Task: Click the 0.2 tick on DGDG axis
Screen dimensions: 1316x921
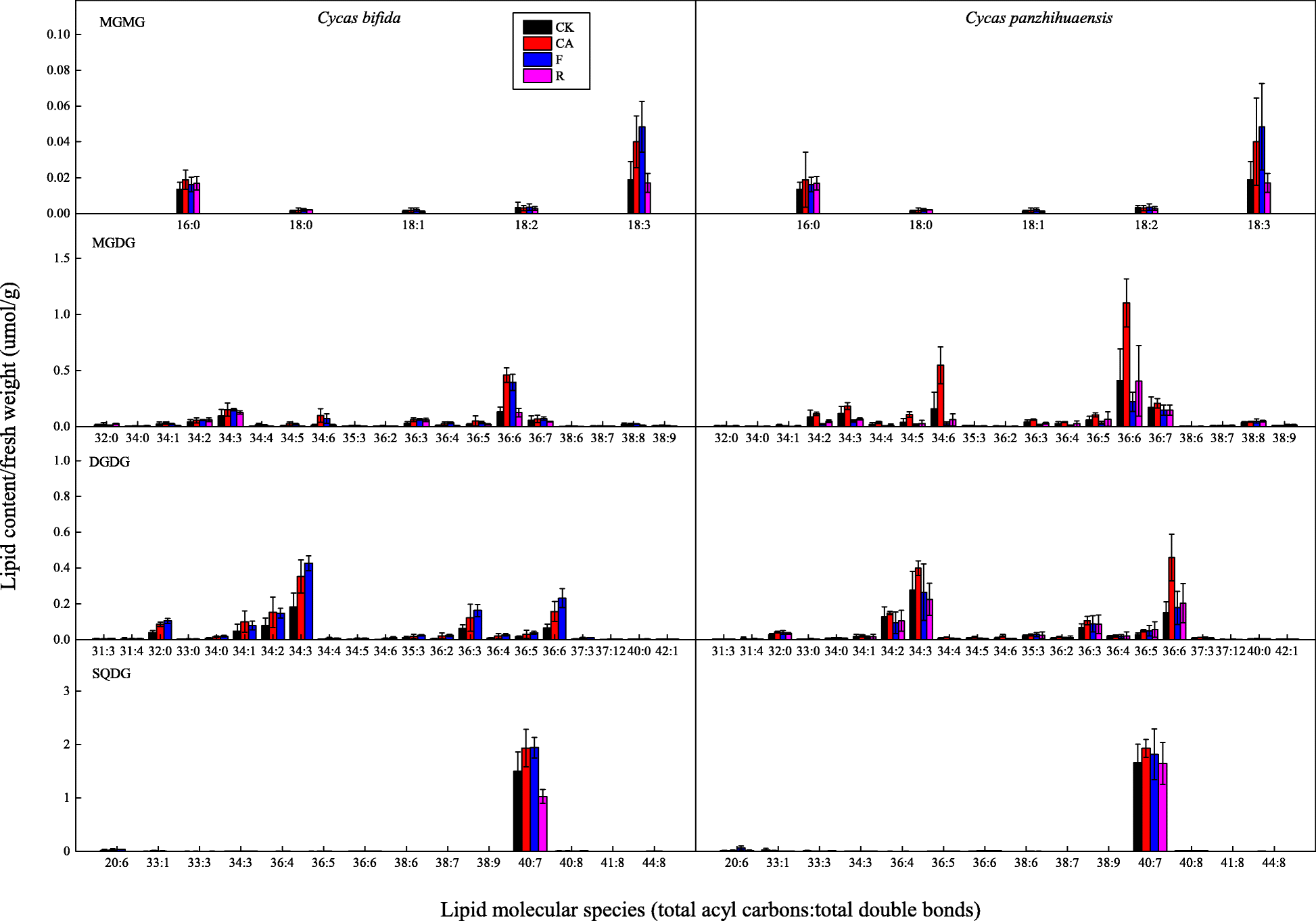Action: coord(62,604)
